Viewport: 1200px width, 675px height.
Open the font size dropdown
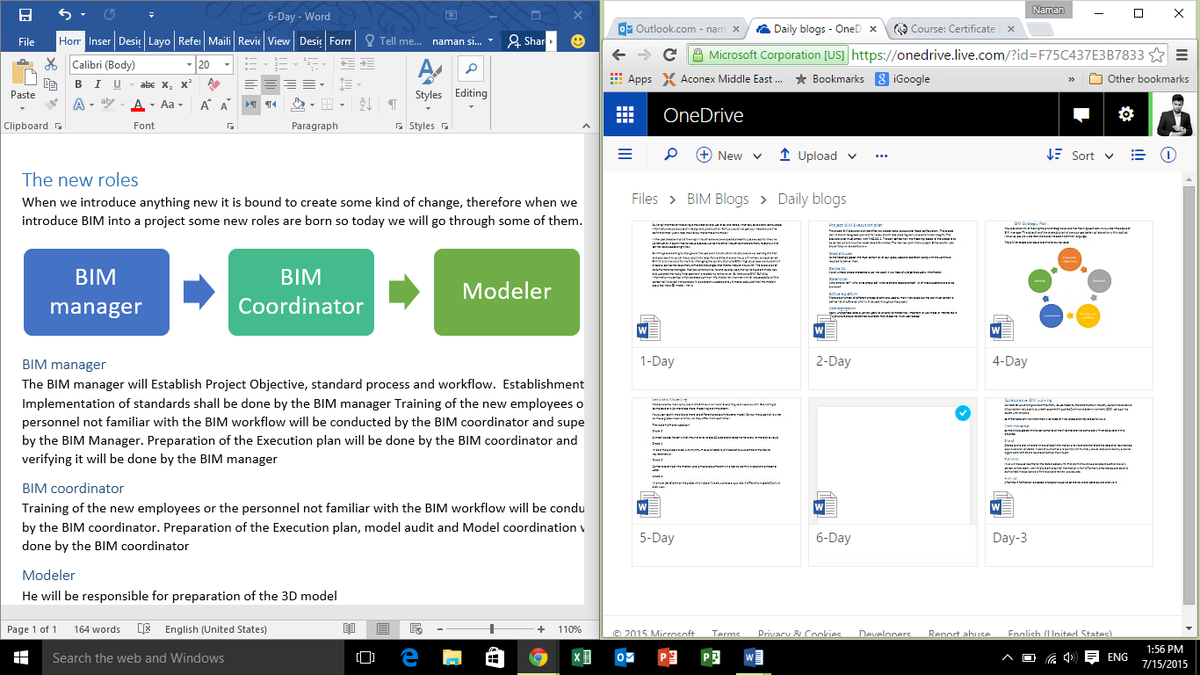coord(228,64)
